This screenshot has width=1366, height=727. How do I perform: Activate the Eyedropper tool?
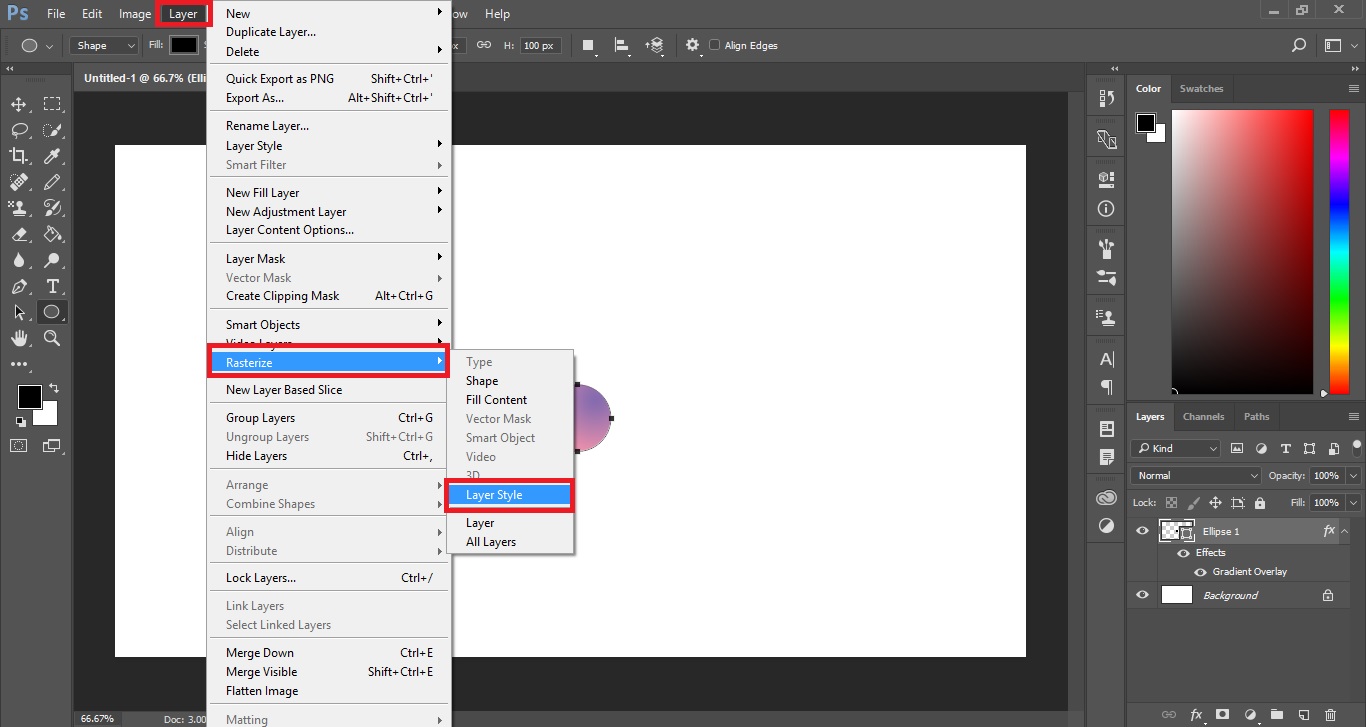click(x=52, y=156)
